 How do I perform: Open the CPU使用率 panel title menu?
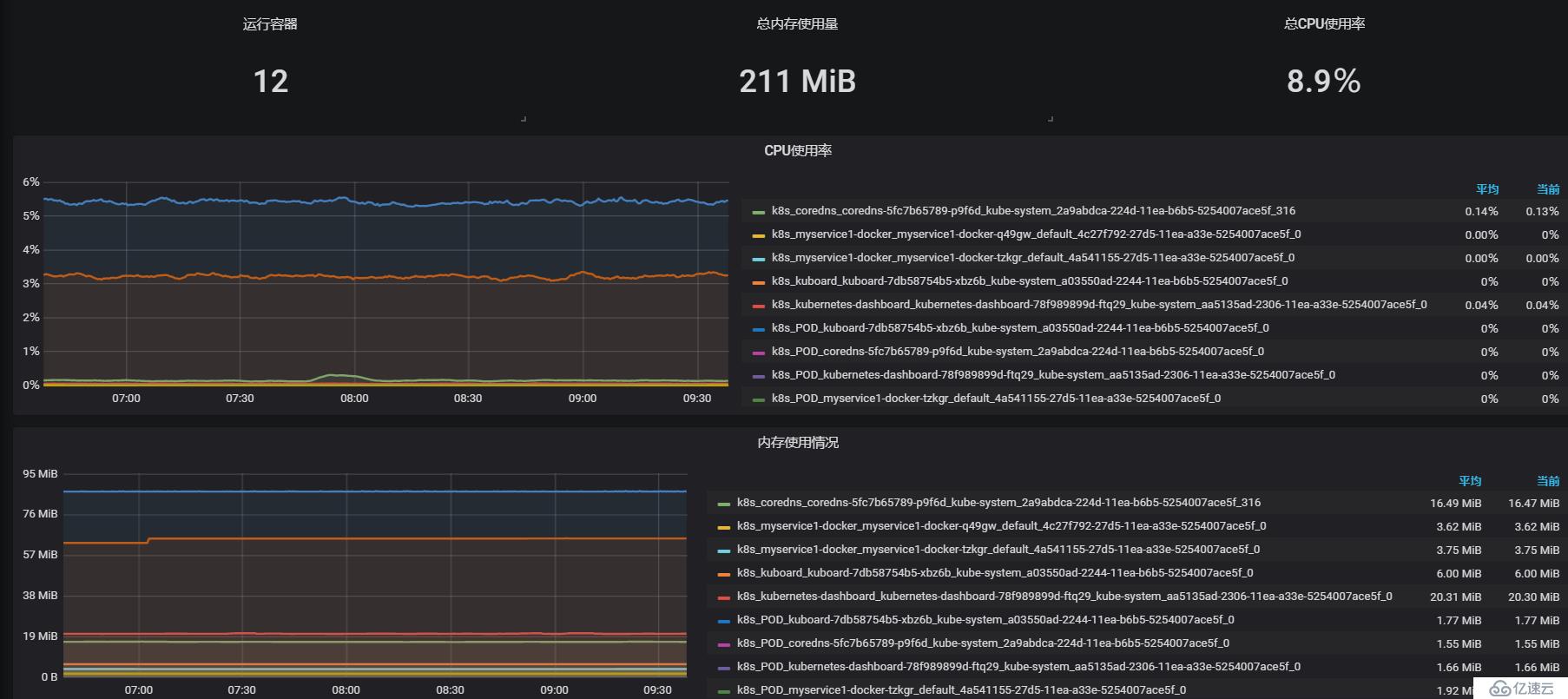[x=798, y=150]
